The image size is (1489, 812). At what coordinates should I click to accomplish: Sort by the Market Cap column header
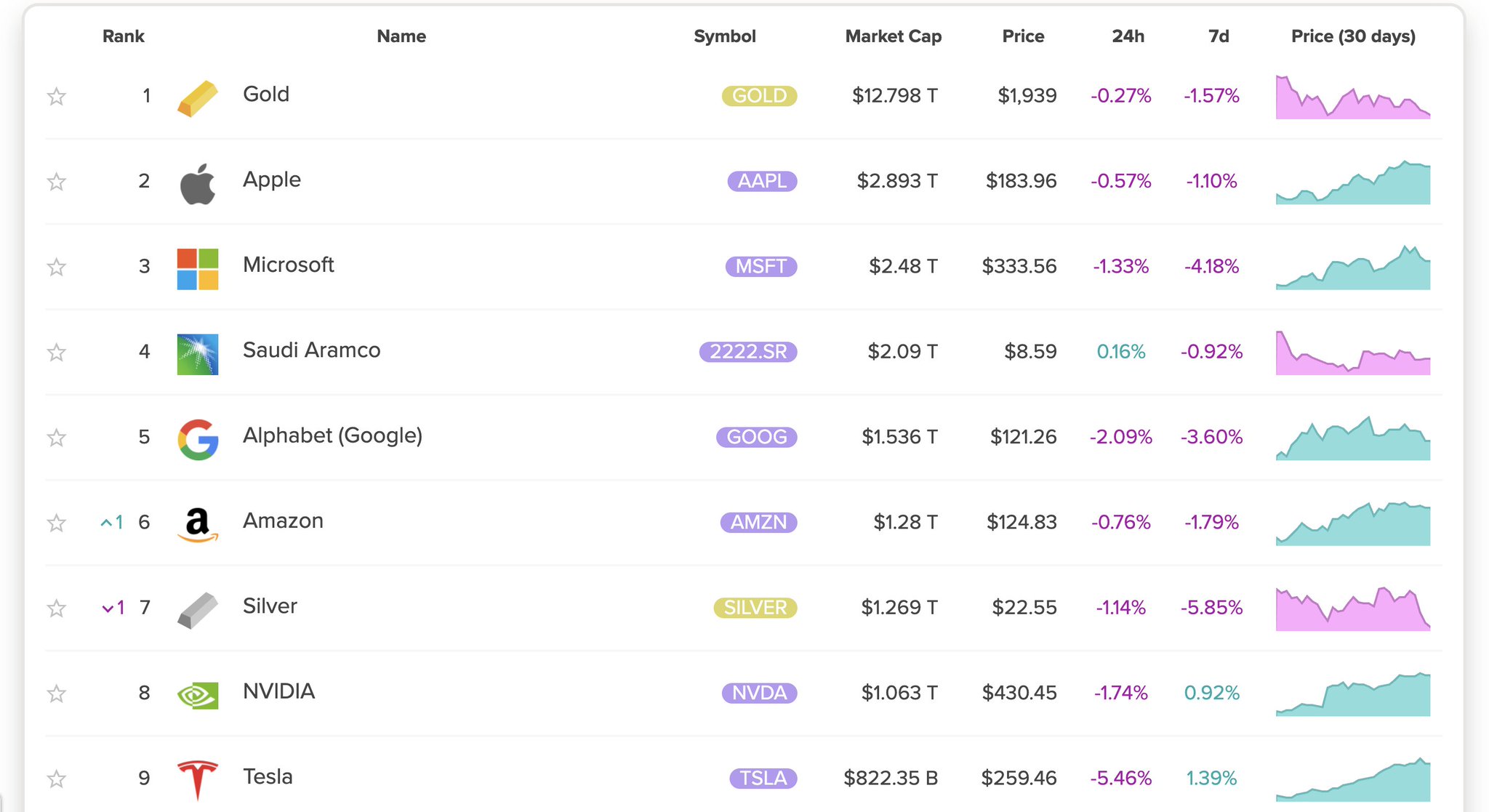pos(894,36)
